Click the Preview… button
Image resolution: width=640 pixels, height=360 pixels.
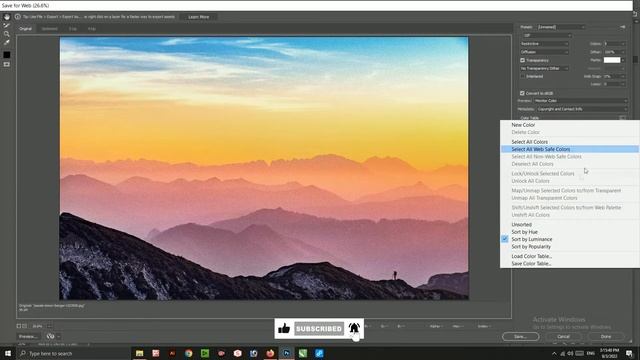(x=28, y=336)
